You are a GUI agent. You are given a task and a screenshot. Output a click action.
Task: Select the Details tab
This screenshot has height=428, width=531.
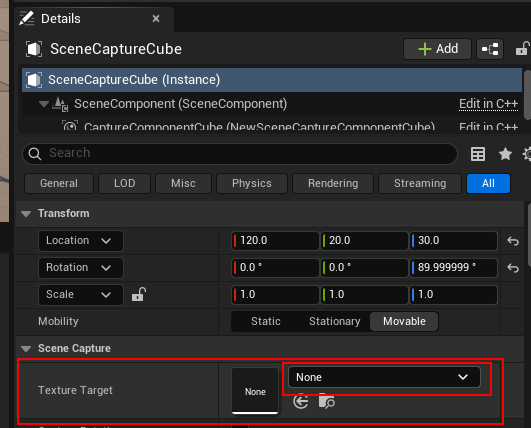[x=94, y=19]
